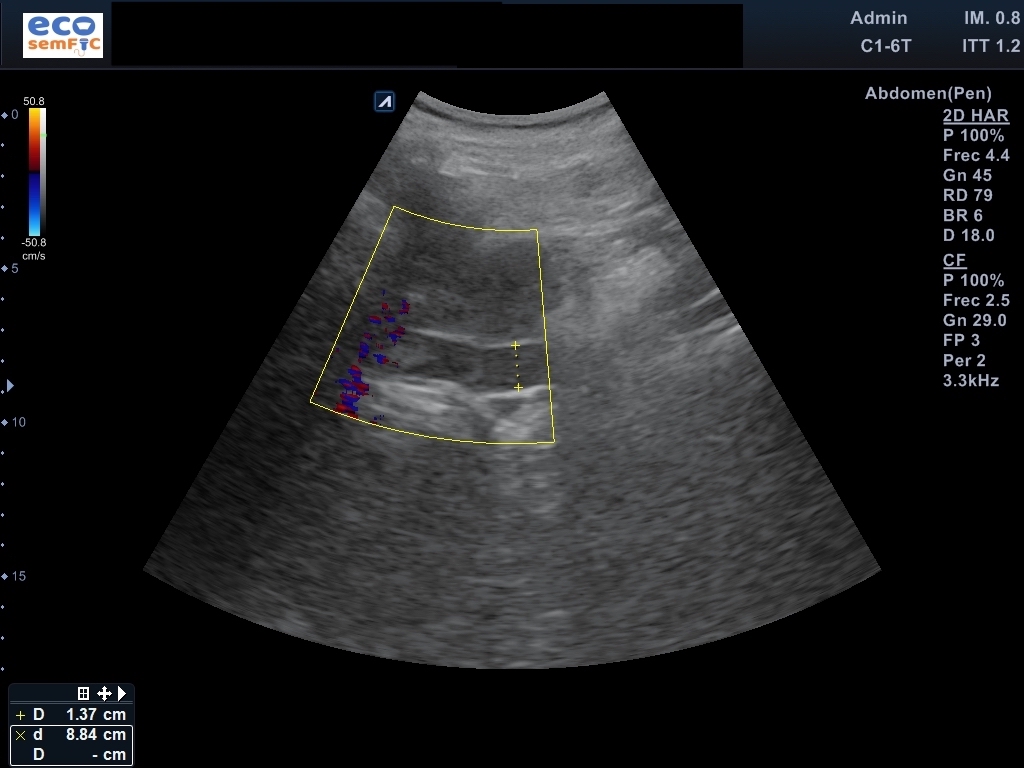Select the 2D HAR parameter heading
Image resolution: width=1024 pixels, height=768 pixels.
click(x=975, y=115)
